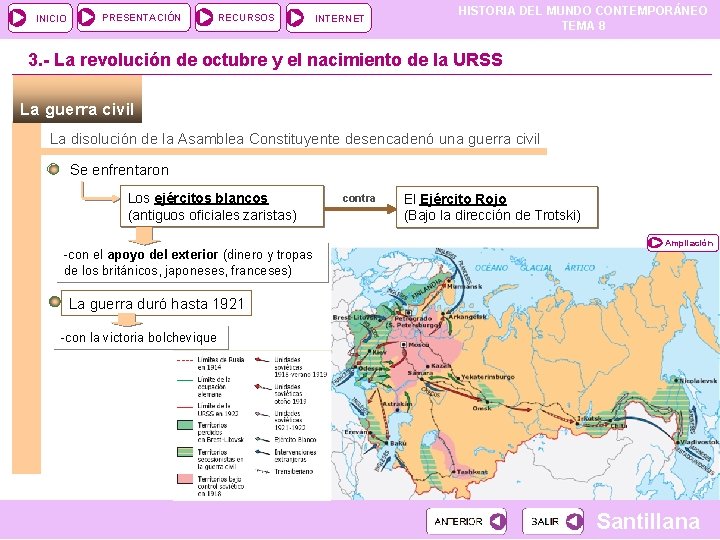Image resolution: width=720 pixels, height=540 pixels.
Task: Click the slide title about revolución de octubre
Action: click(265, 60)
